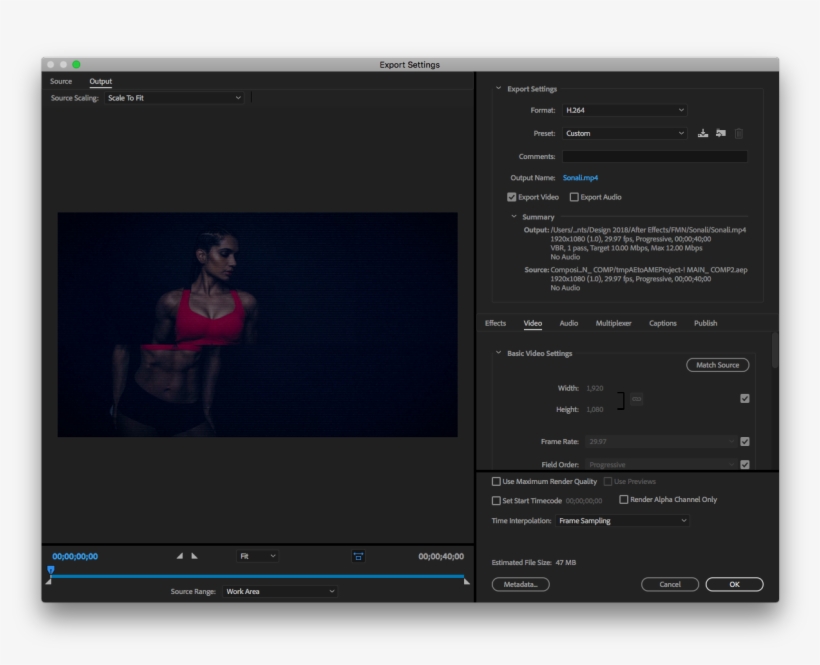
Task: Click the Metadata button
Action: click(x=520, y=584)
